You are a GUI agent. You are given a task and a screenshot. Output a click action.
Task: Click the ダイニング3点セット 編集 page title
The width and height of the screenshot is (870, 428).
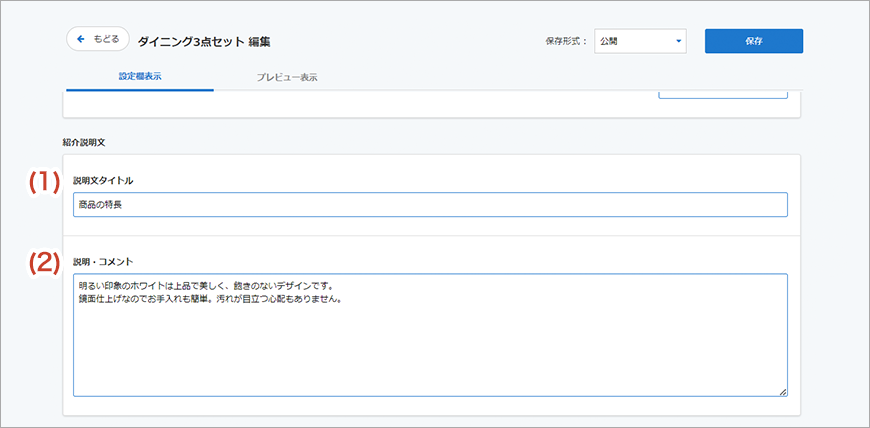(204, 41)
